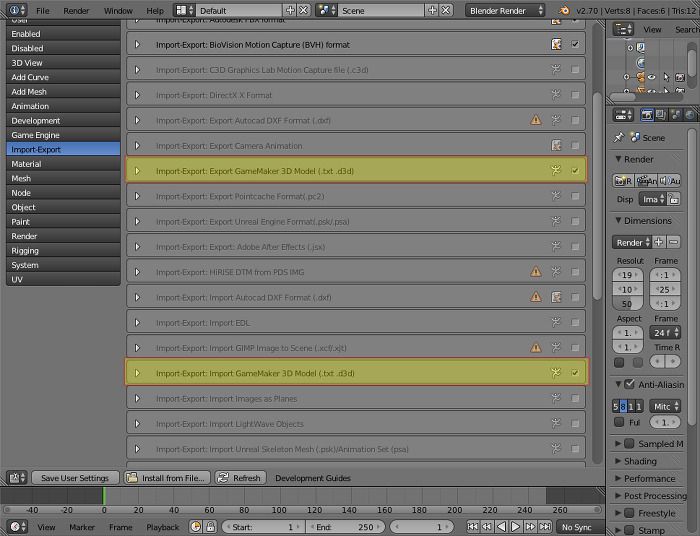700x536 pixels.
Task: Open the Window menu
Action: pyautogui.click(x=118, y=11)
